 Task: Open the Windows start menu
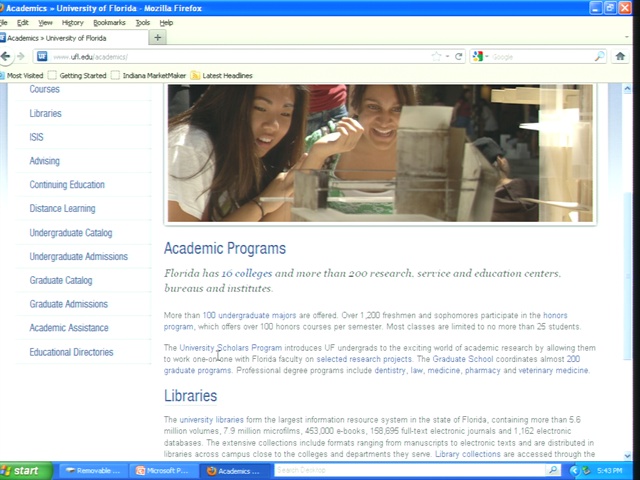click(x=26, y=471)
